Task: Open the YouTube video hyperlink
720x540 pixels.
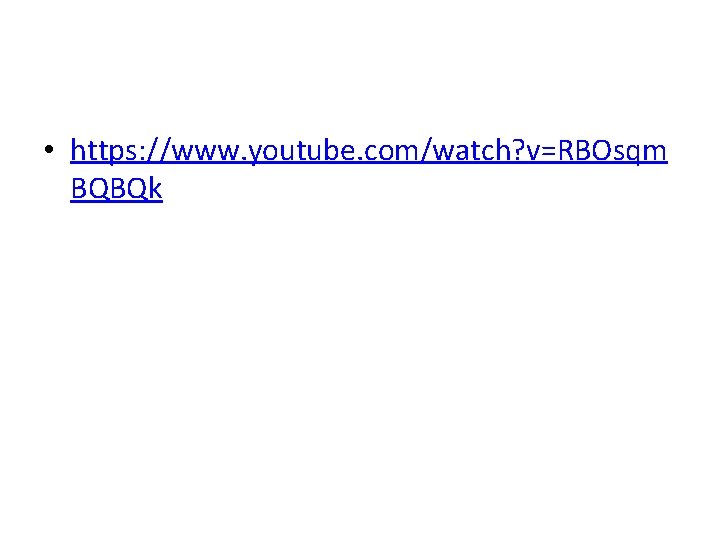Action: (369, 151)
